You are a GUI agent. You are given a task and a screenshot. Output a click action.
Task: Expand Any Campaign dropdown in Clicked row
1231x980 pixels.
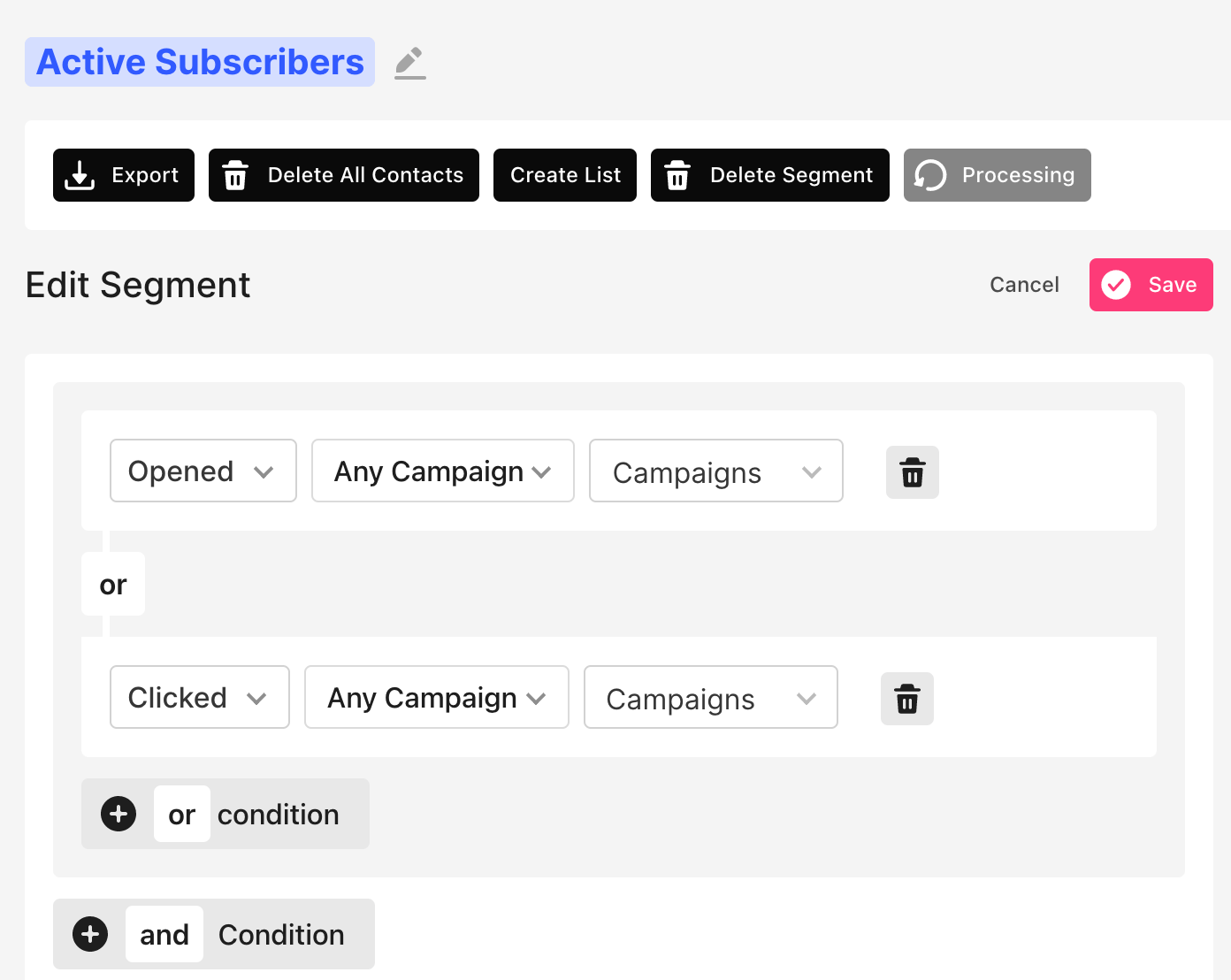click(436, 697)
